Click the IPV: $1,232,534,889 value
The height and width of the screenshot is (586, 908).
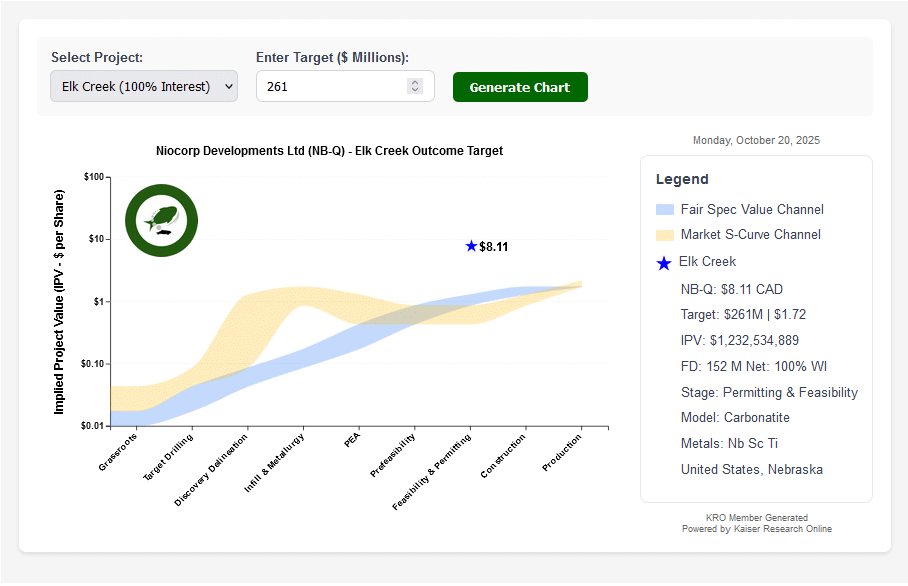coord(739,340)
